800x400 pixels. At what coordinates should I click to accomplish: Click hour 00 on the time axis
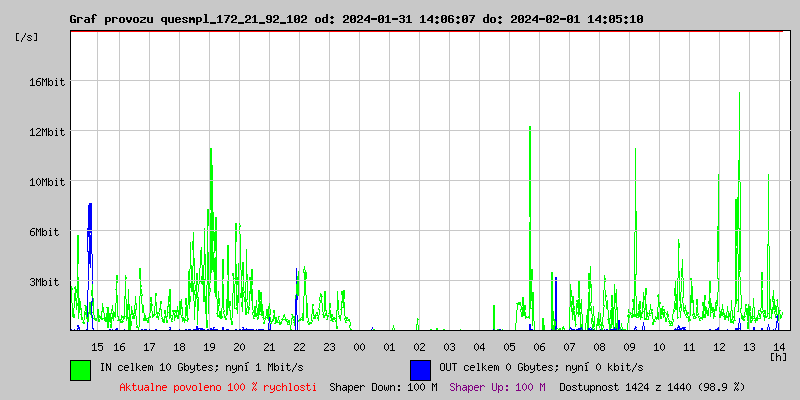point(359,347)
